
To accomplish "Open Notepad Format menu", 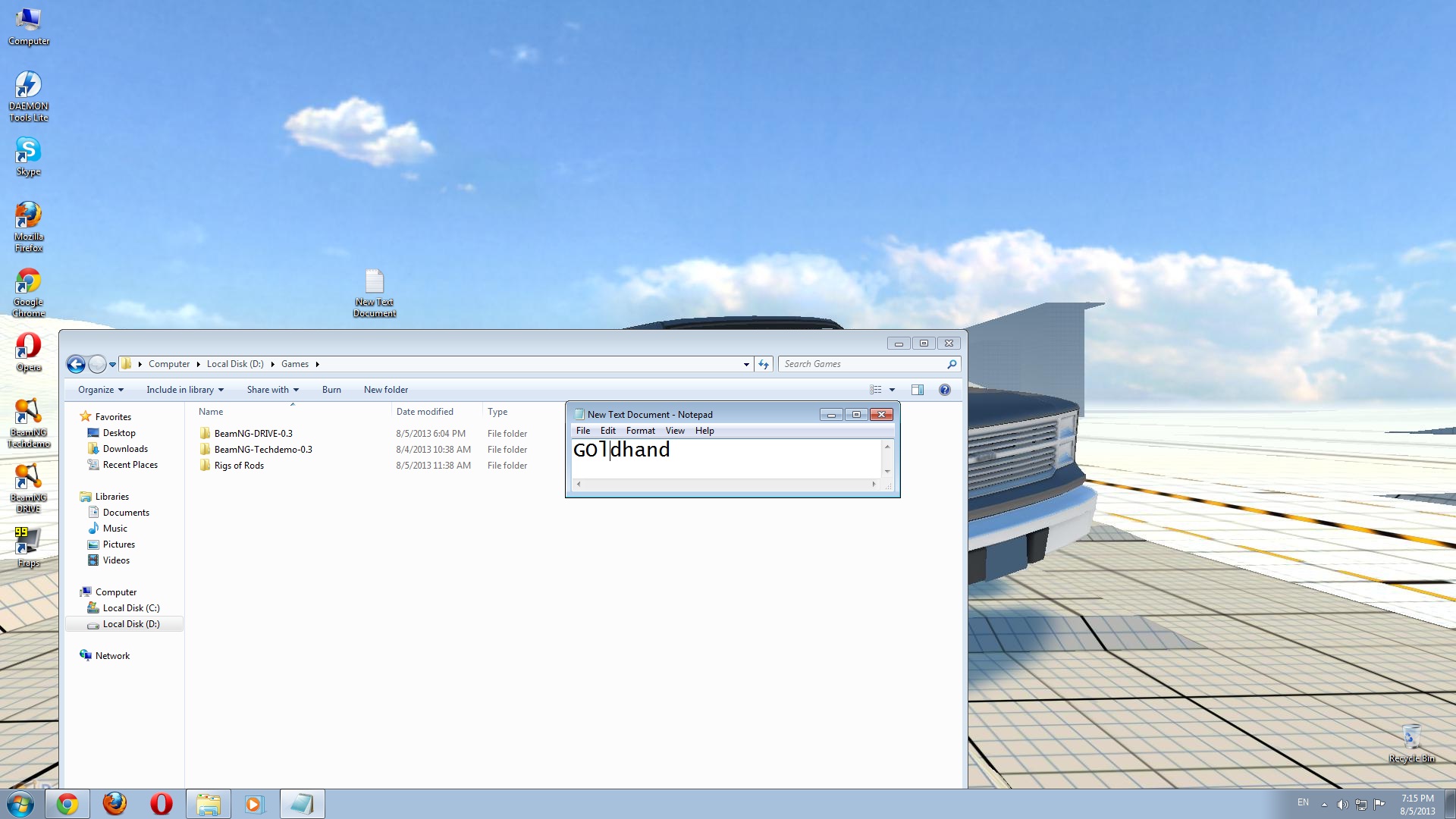I will tap(641, 431).
